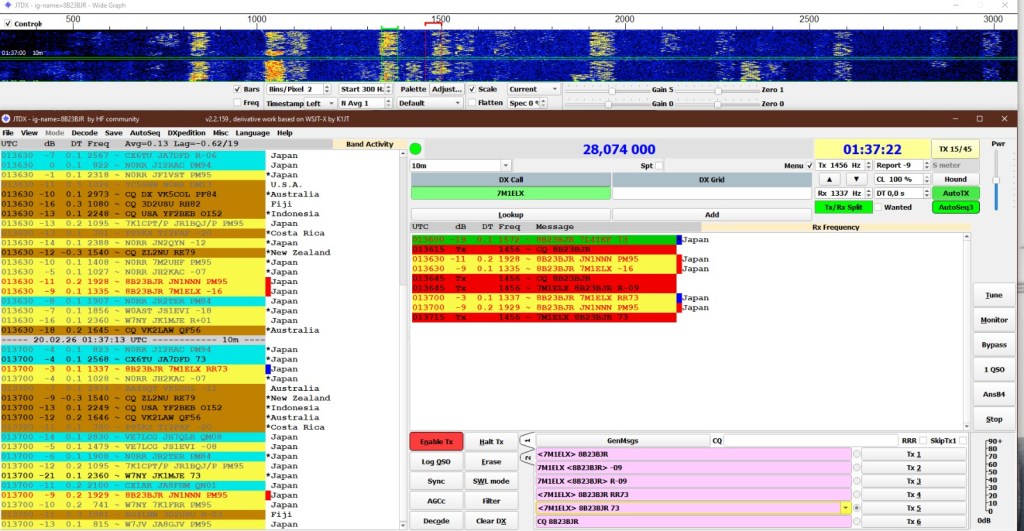1024x531 pixels.
Task: Enable the Flatten checkbox in Wide Graph
Action: pos(472,103)
